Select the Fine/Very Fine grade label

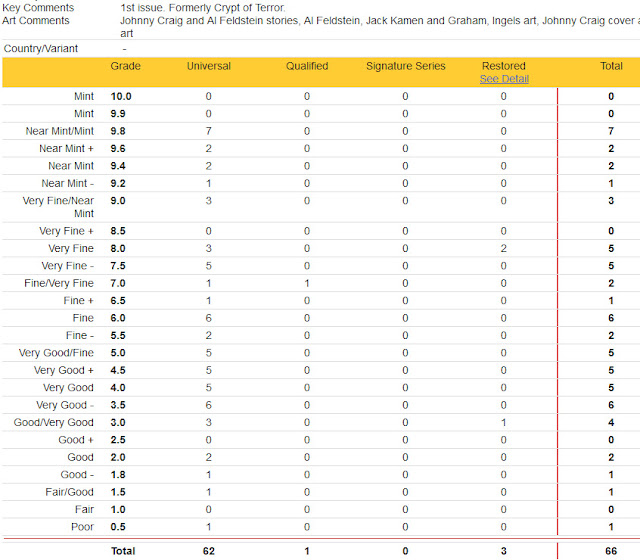[x=59, y=283]
